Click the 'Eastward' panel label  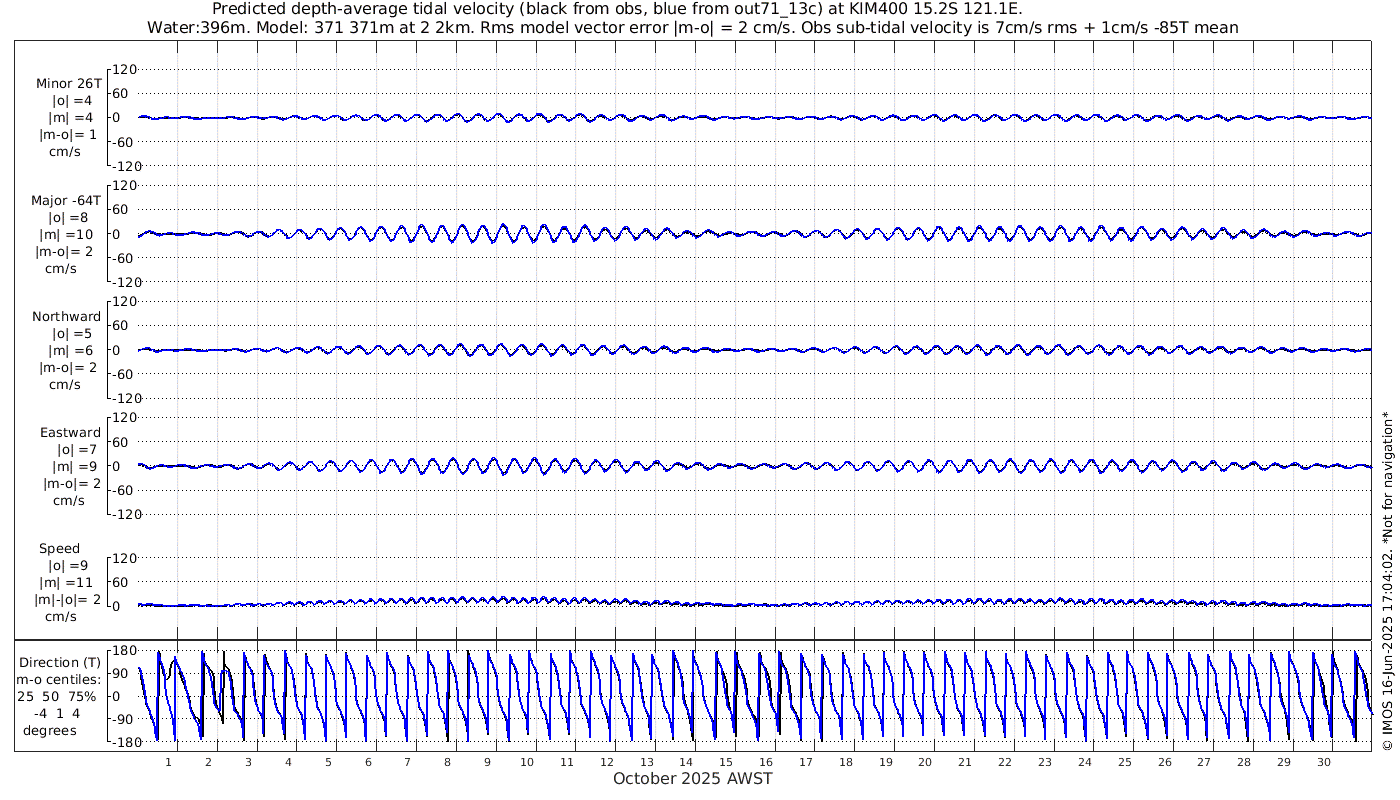[x=70, y=433]
